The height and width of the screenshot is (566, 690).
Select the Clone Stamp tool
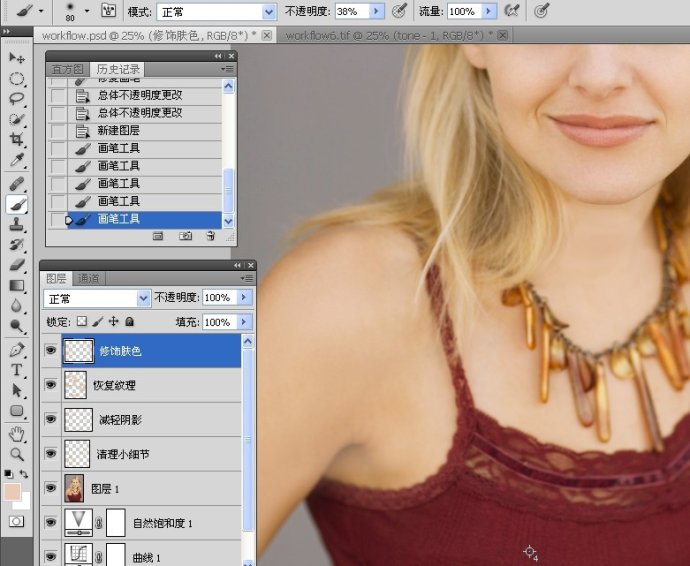coord(17,224)
